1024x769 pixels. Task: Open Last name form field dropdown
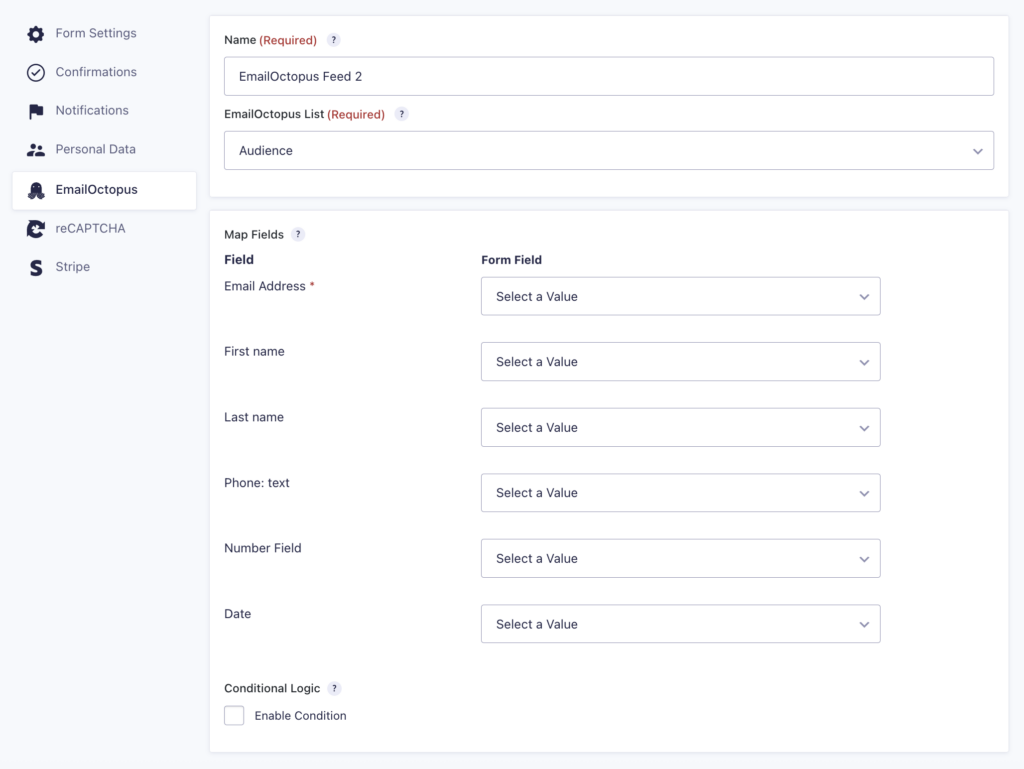(680, 428)
